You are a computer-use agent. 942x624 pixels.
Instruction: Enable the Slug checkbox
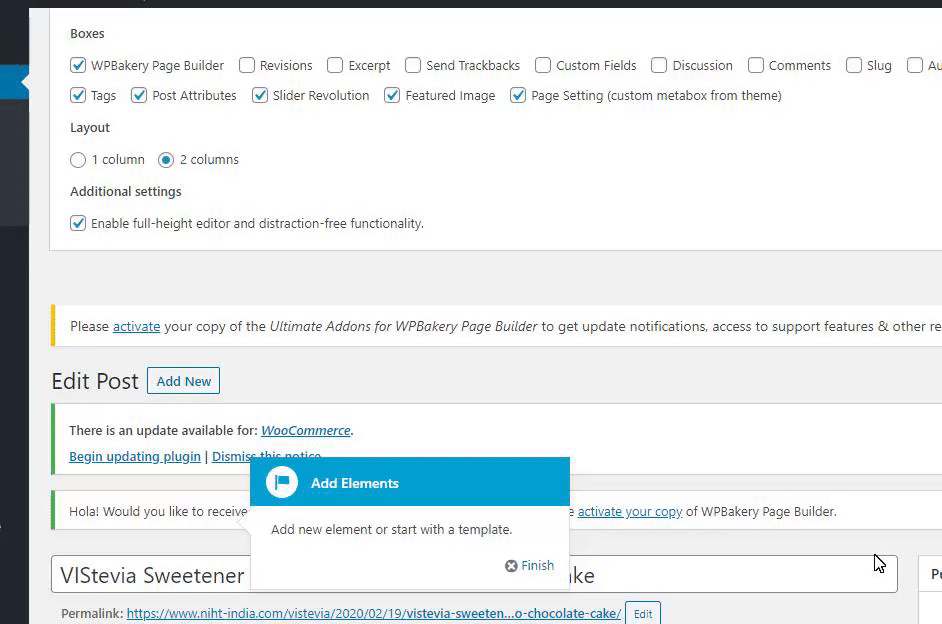[x=854, y=65]
